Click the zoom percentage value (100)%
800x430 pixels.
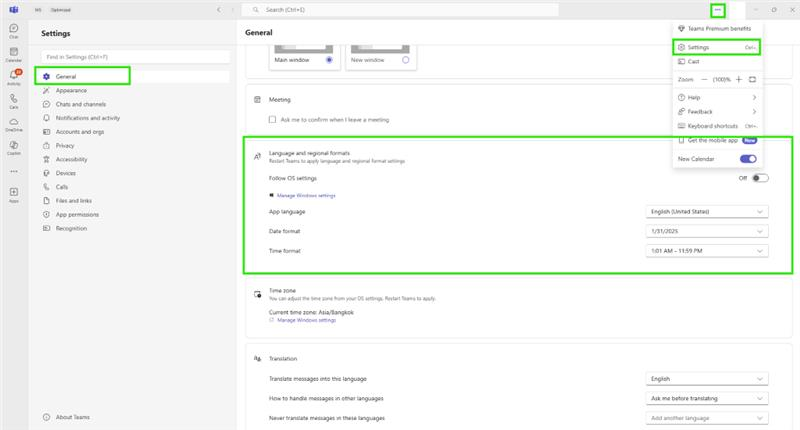pos(721,80)
